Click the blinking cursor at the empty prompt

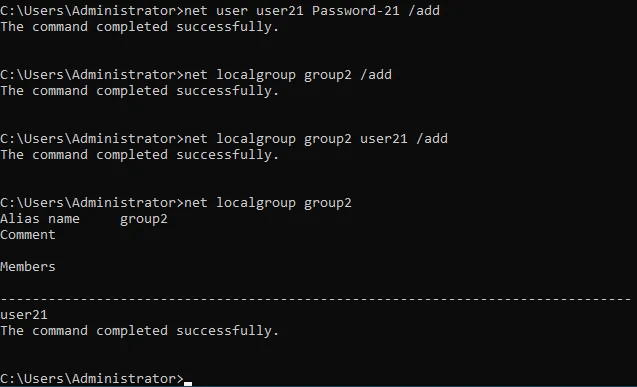click(x=188, y=383)
